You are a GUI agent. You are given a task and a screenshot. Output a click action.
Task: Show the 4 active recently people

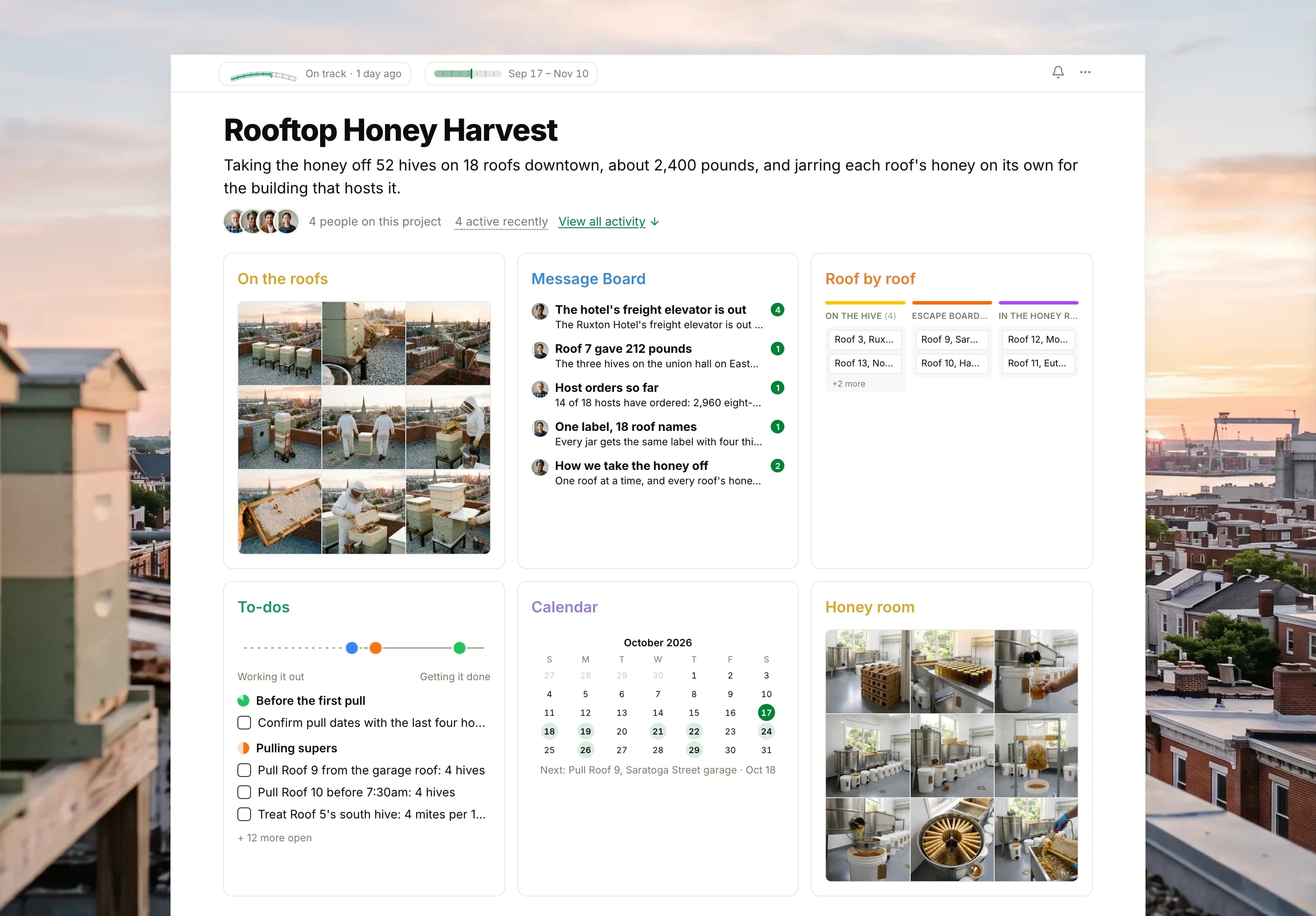pos(502,222)
